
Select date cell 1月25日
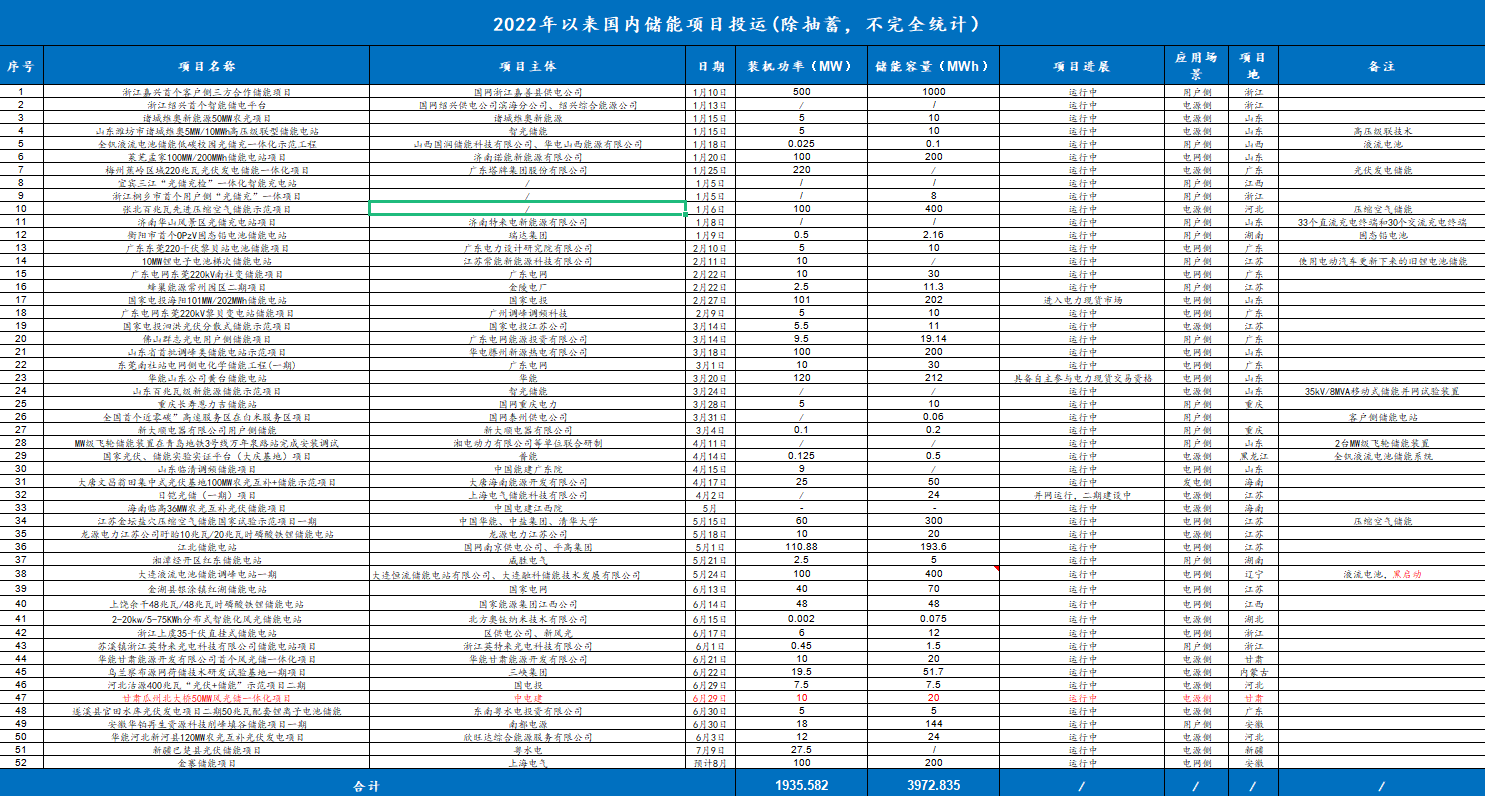pos(711,170)
